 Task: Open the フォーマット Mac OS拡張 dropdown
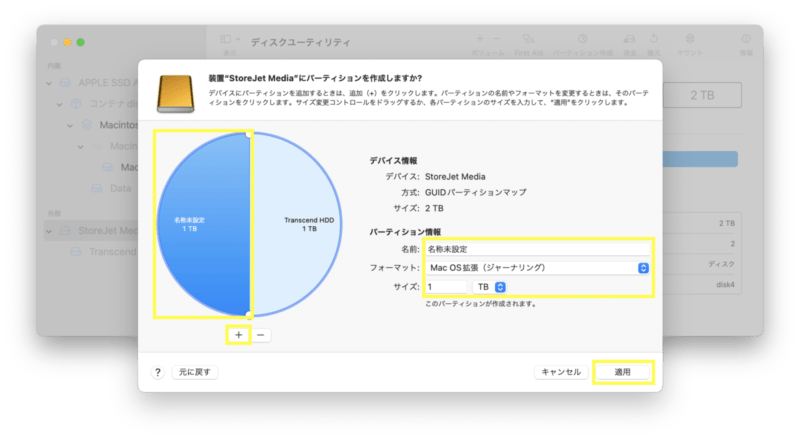click(538, 268)
